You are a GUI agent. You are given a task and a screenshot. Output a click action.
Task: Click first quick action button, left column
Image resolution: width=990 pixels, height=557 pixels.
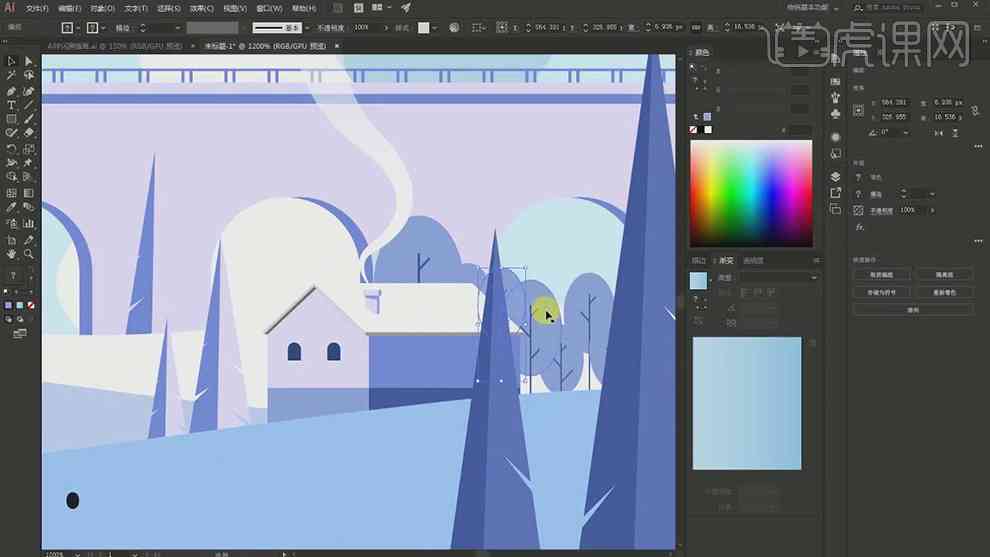pyautogui.click(x=881, y=275)
